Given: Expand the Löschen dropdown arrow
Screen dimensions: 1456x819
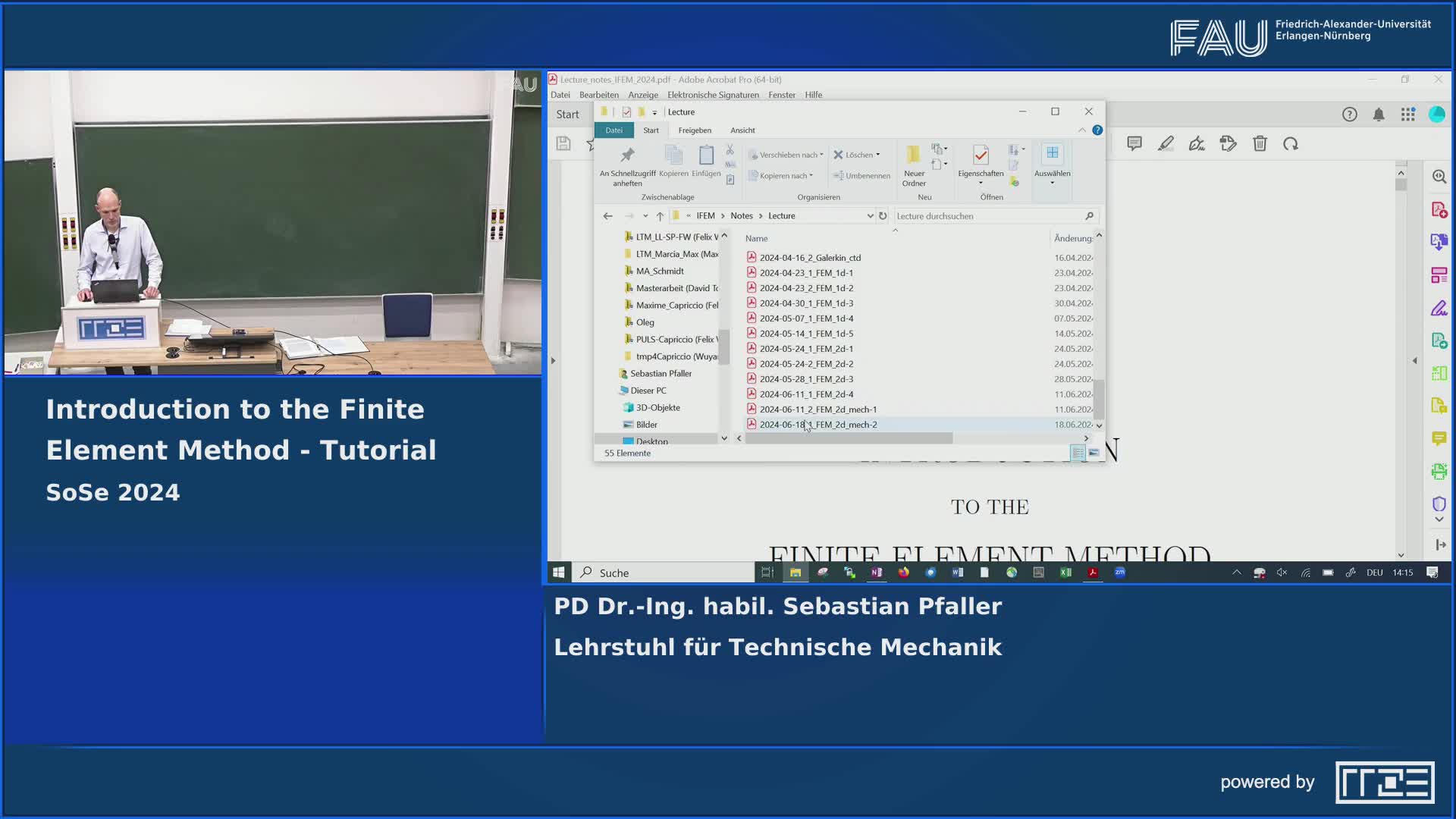Looking at the screenshot, I should click(878, 155).
